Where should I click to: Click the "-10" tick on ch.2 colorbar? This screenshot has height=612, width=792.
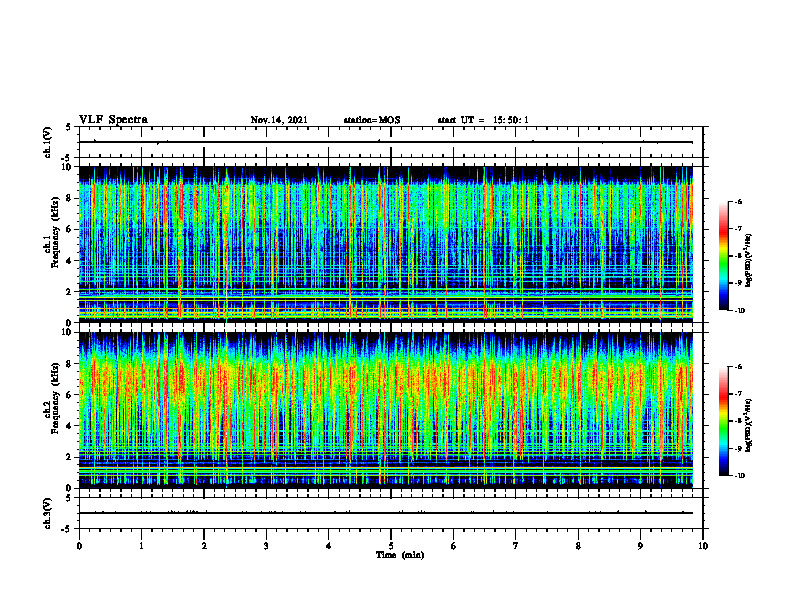[739, 476]
